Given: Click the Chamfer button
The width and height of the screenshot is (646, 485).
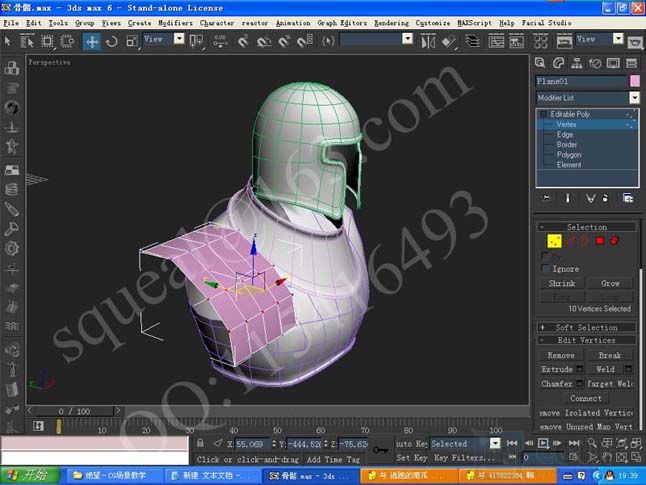Looking at the screenshot, I should [557, 384].
